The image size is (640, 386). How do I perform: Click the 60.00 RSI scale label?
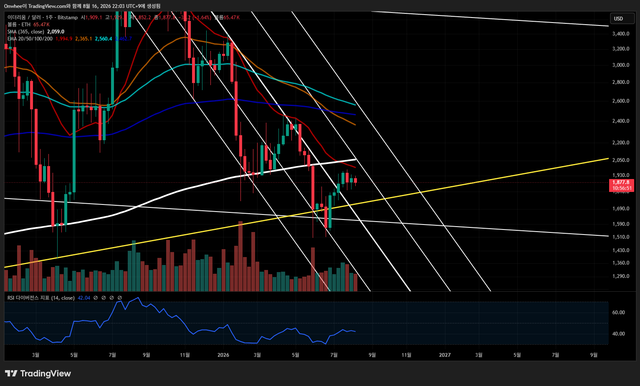pos(618,312)
